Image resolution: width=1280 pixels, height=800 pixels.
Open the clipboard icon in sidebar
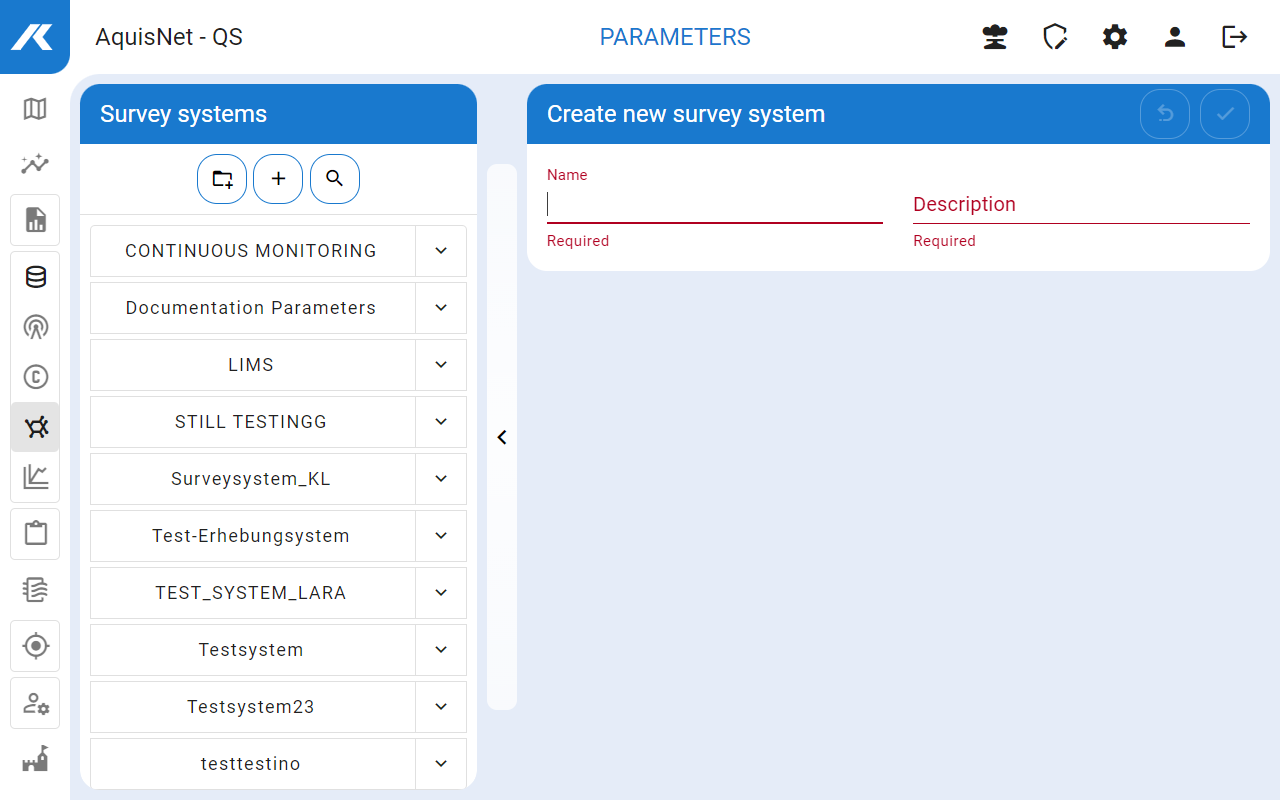pyautogui.click(x=35, y=533)
